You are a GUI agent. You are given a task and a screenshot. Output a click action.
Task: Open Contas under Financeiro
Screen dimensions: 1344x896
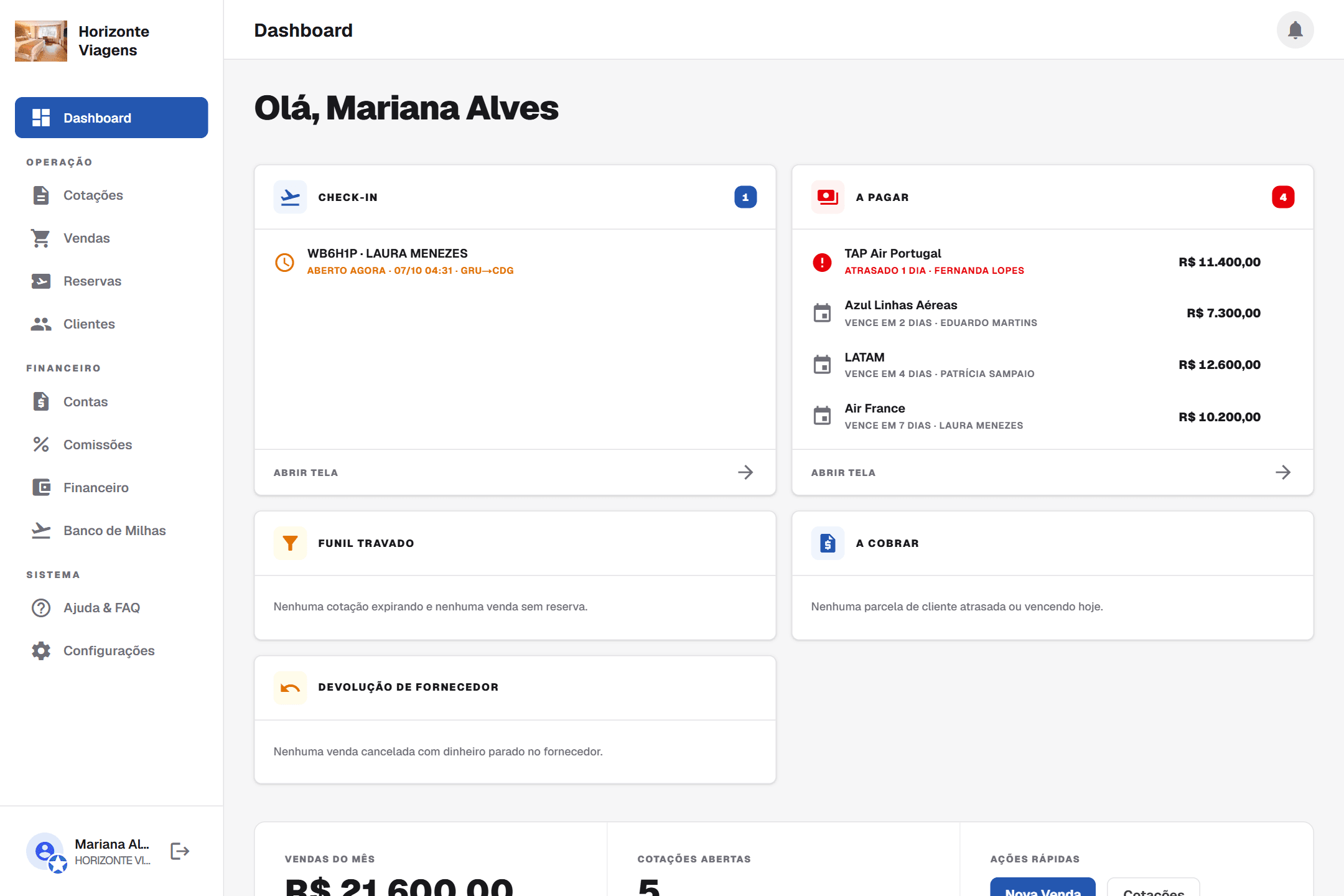click(x=111, y=402)
